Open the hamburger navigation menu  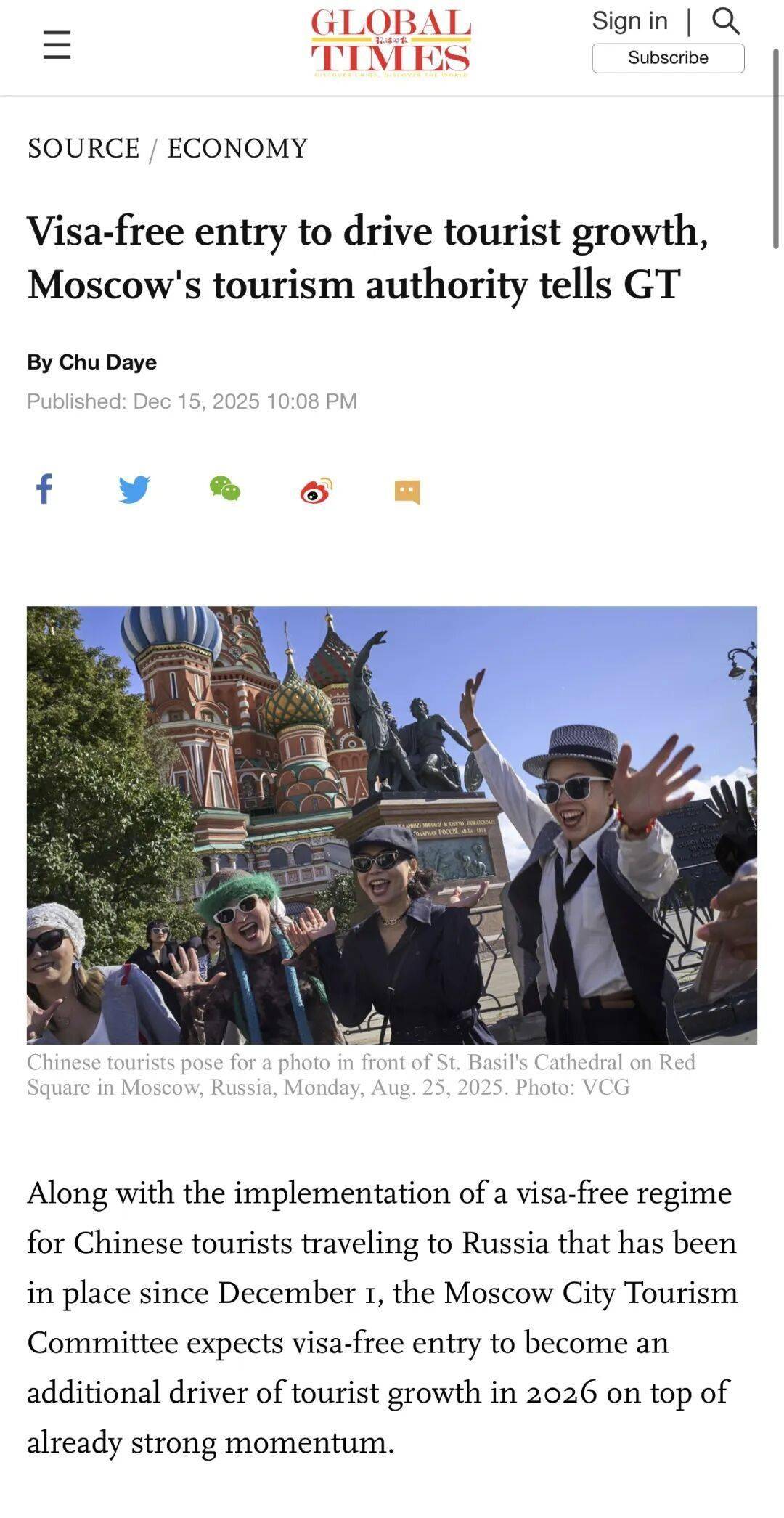click(57, 45)
